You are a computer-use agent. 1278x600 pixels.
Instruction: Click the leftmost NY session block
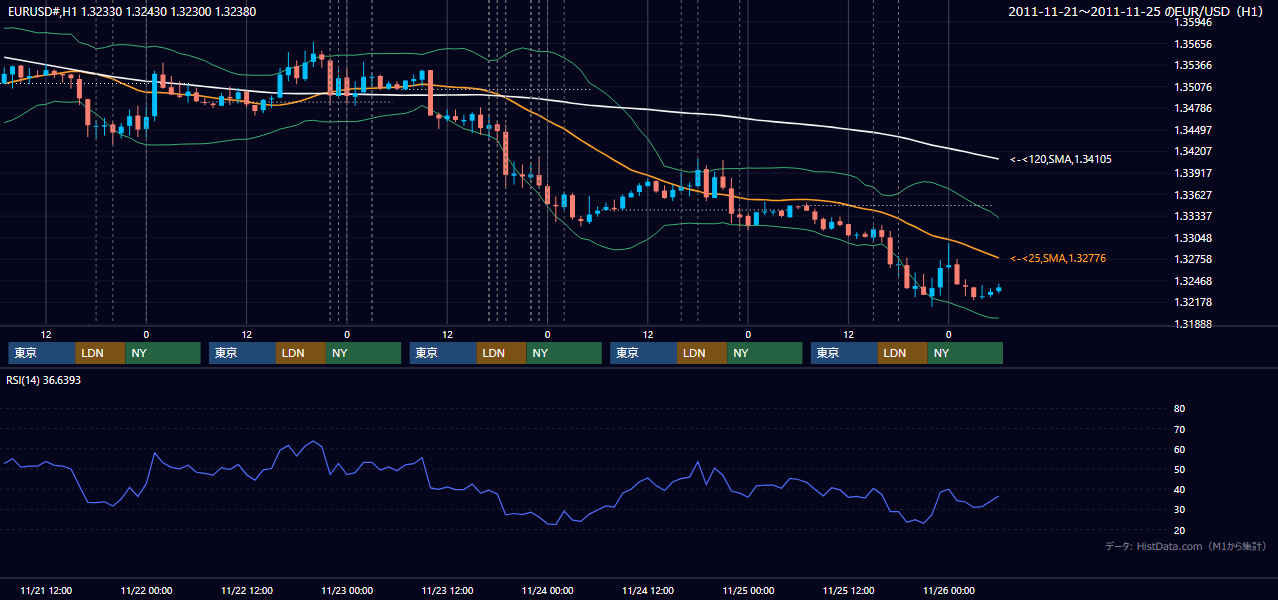coord(163,353)
